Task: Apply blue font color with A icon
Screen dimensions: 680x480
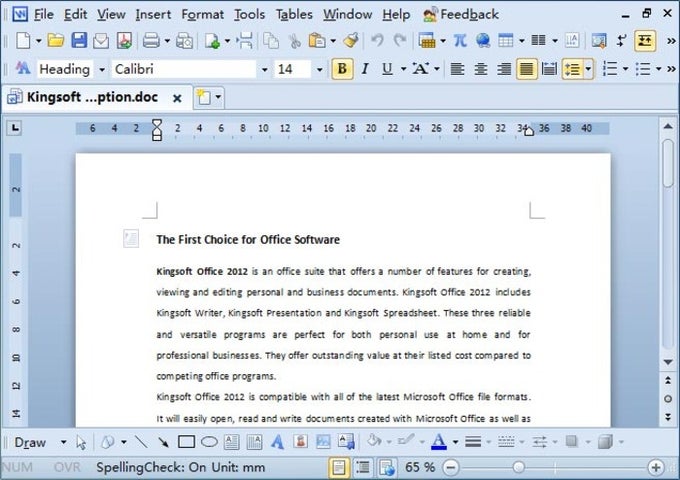Action: (x=439, y=442)
